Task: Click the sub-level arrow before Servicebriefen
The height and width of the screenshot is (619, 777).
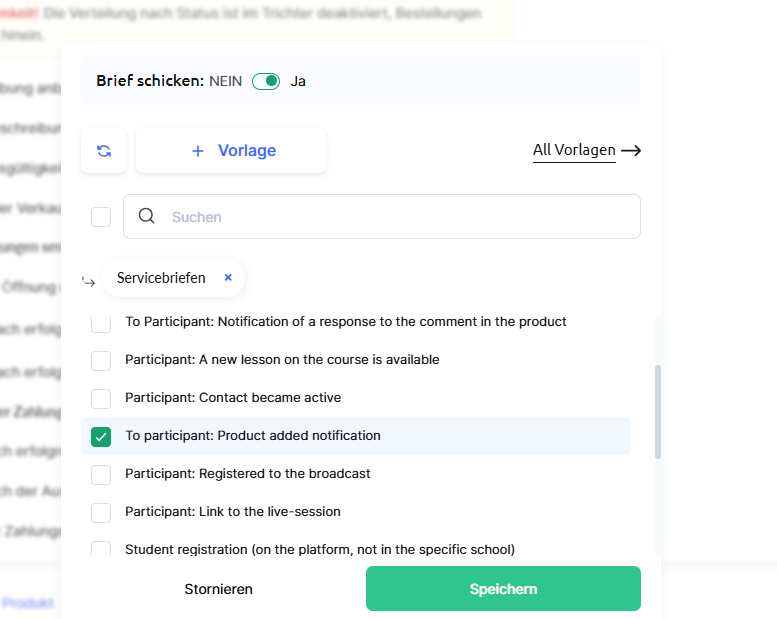Action: [88, 281]
